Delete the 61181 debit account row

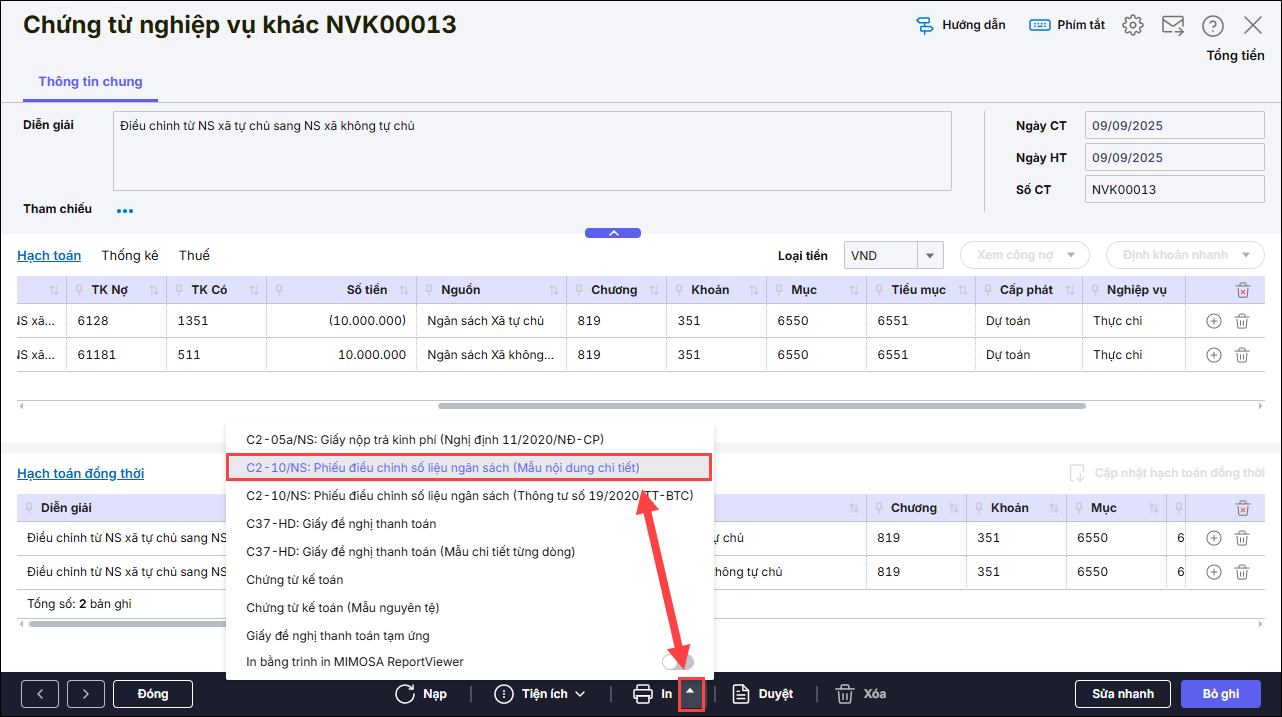(x=1241, y=355)
